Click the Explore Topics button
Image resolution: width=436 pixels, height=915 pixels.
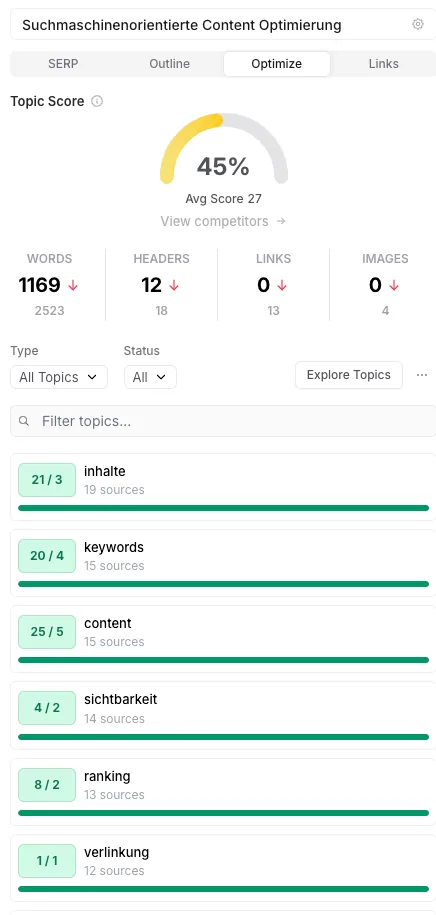(349, 375)
